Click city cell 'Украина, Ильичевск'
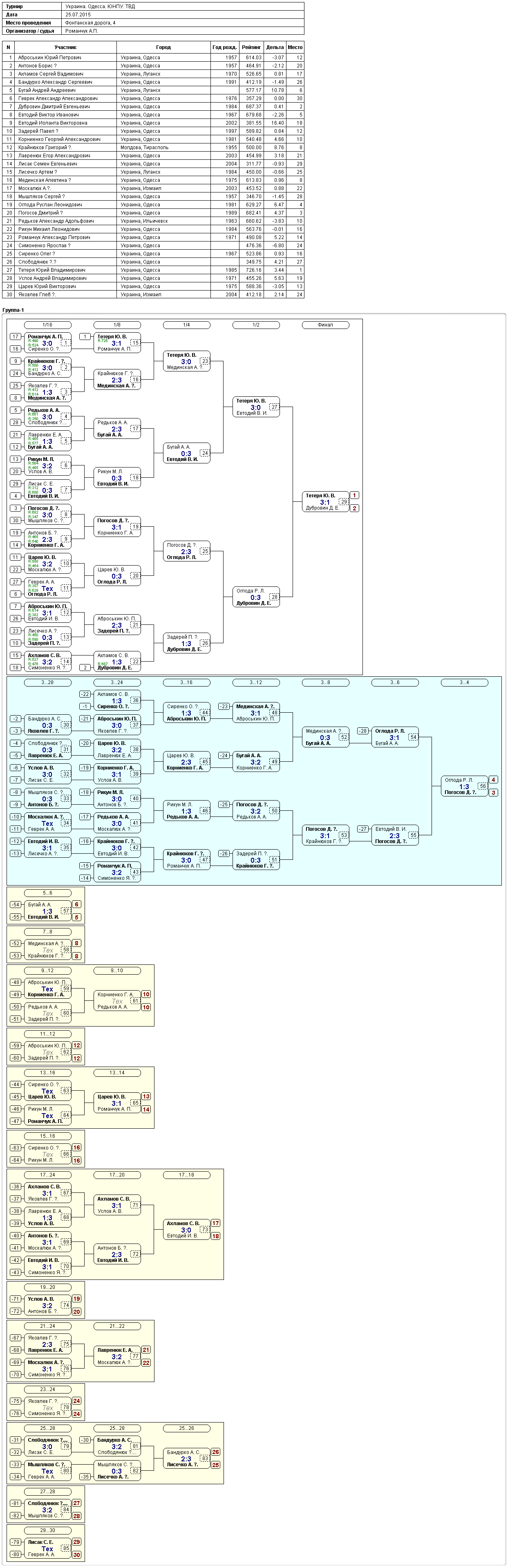This screenshot has width=510, height=1568. click(163, 221)
